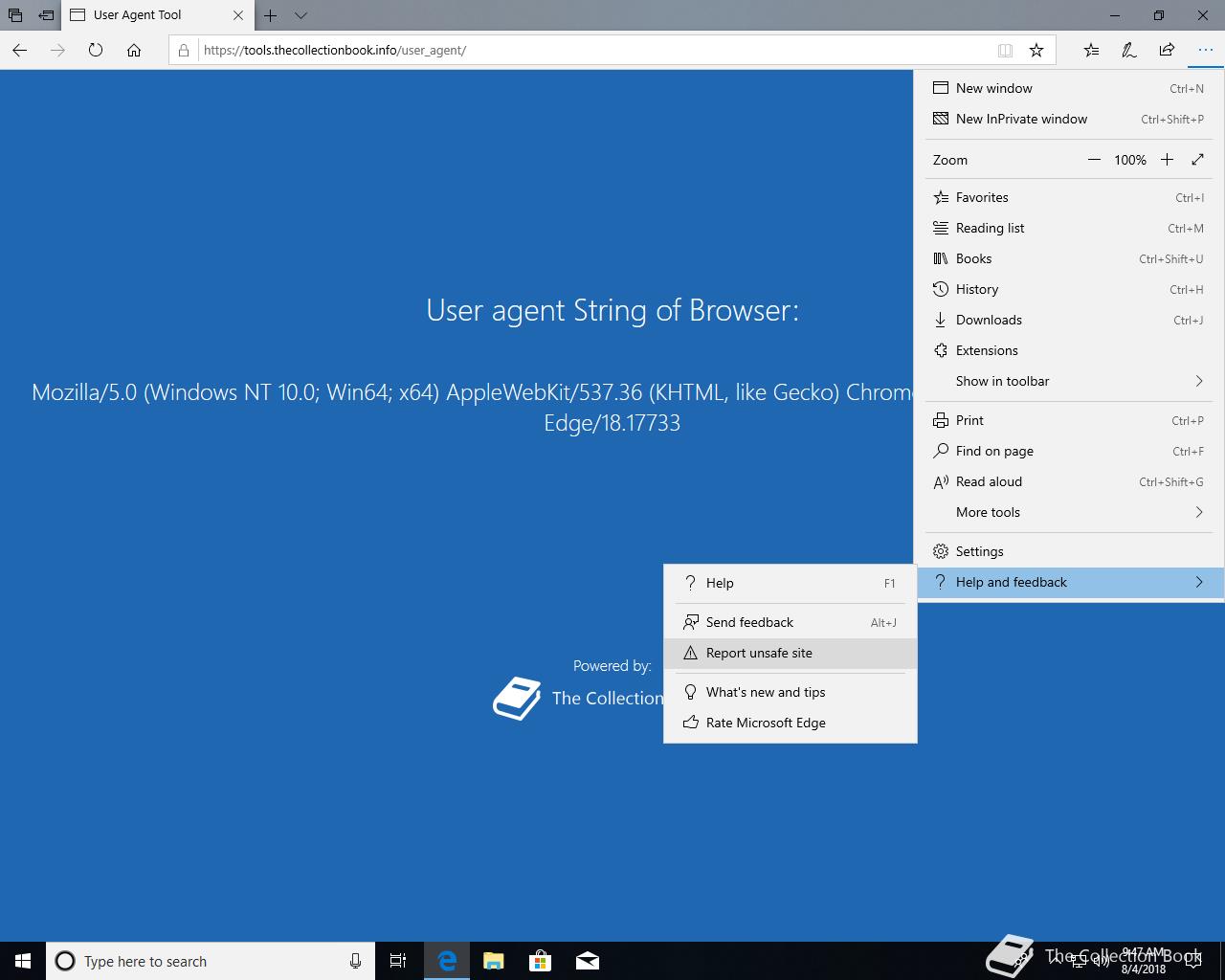This screenshot has width=1225, height=980.
Task: Select Print from the menu
Action: (x=1069, y=420)
